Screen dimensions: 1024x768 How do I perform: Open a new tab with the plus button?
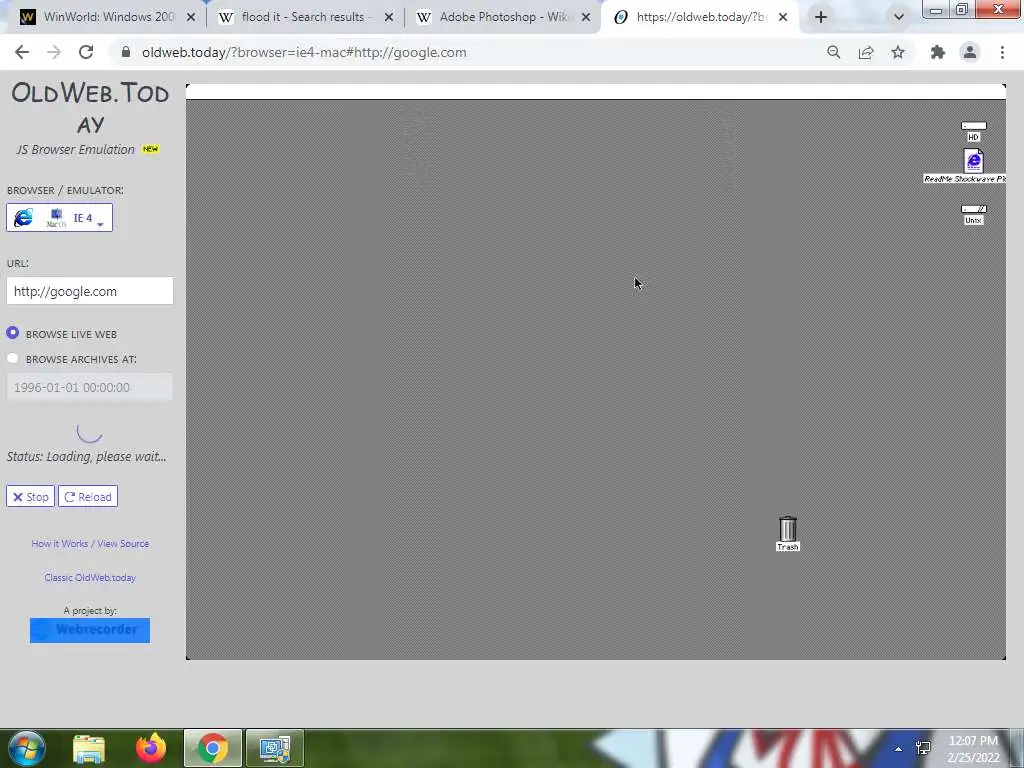point(821,17)
